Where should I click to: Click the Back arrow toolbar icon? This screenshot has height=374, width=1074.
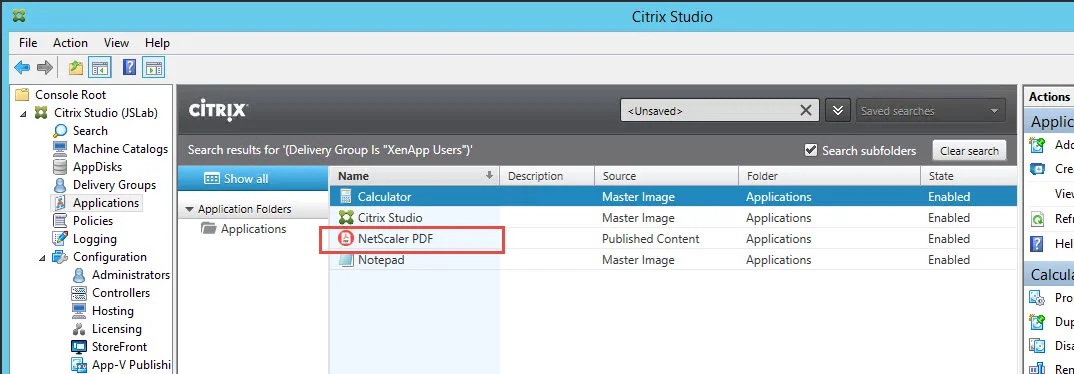coord(22,67)
